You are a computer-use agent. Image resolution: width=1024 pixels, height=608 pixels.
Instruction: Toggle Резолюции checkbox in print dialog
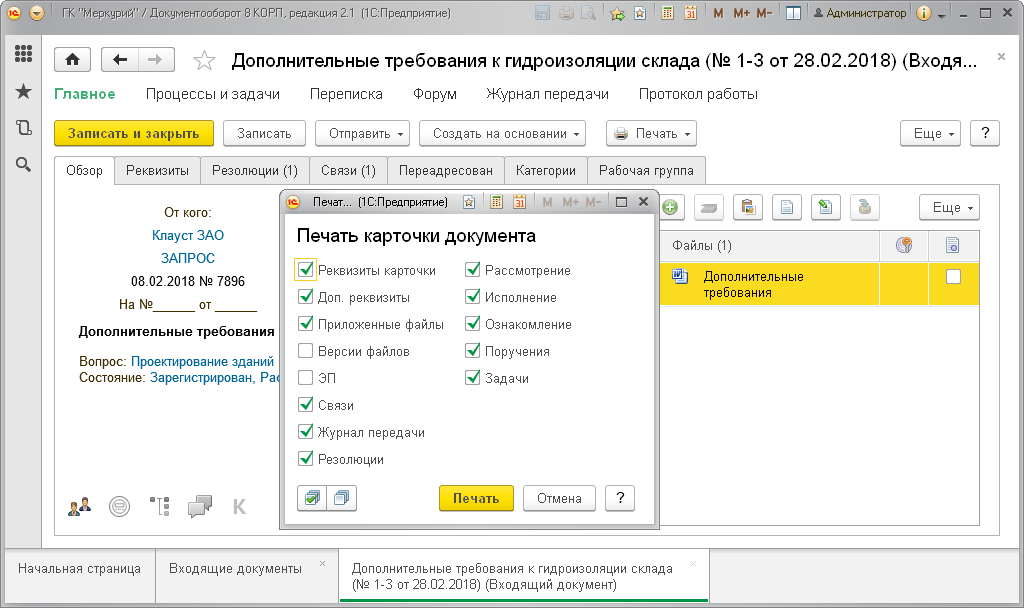click(x=306, y=459)
